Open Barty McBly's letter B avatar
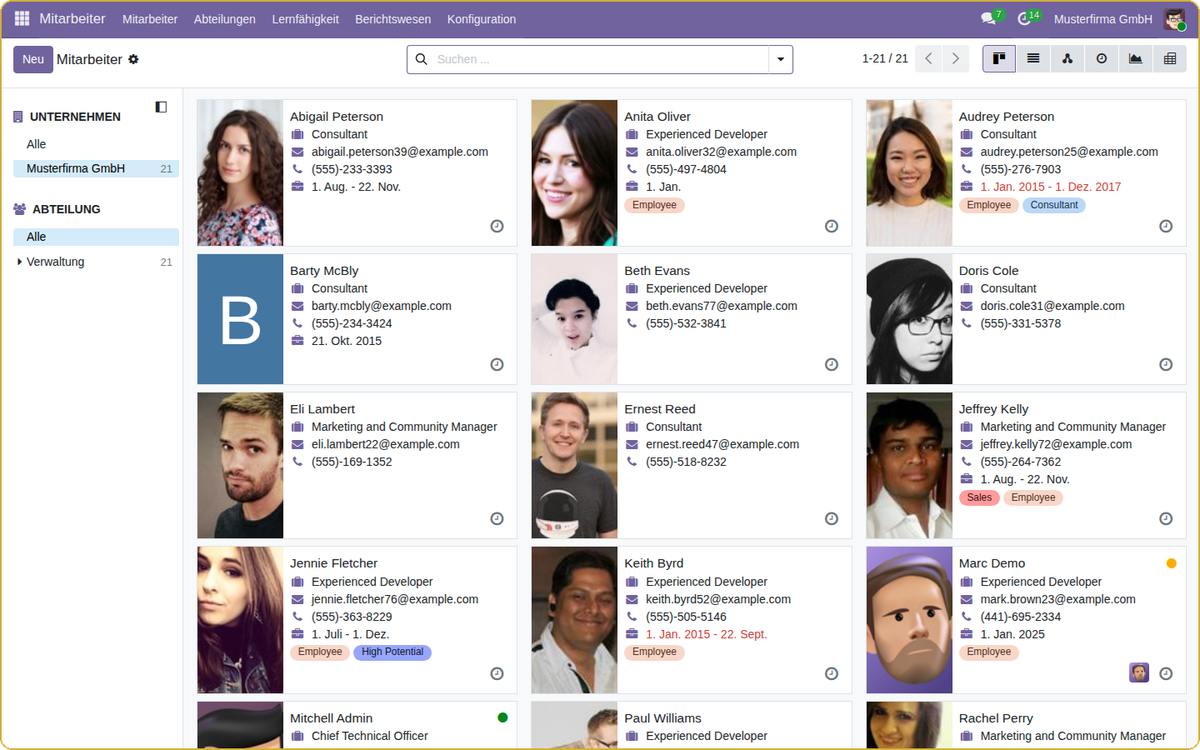Image resolution: width=1200 pixels, height=750 pixels. pos(240,319)
